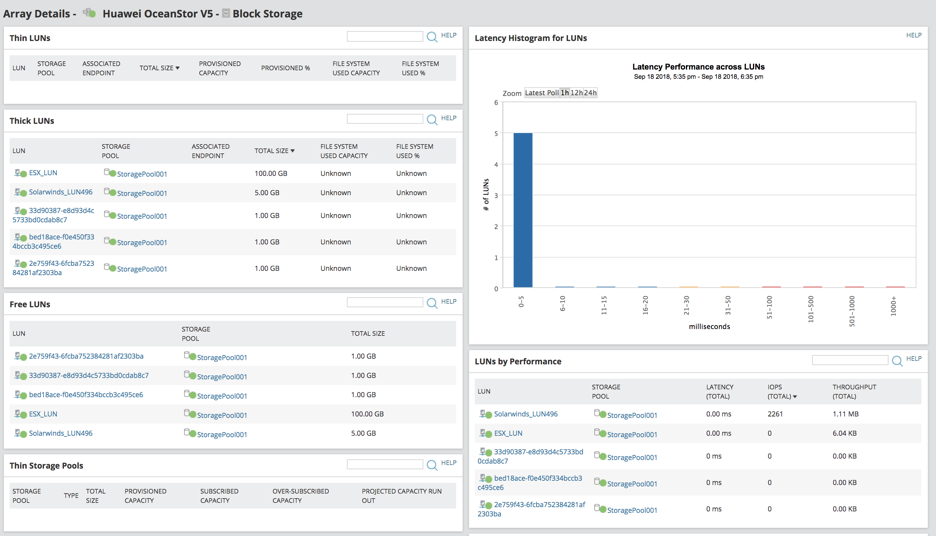Click the Block Storage icon in page title
This screenshot has width=936, height=536.
pos(226,14)
